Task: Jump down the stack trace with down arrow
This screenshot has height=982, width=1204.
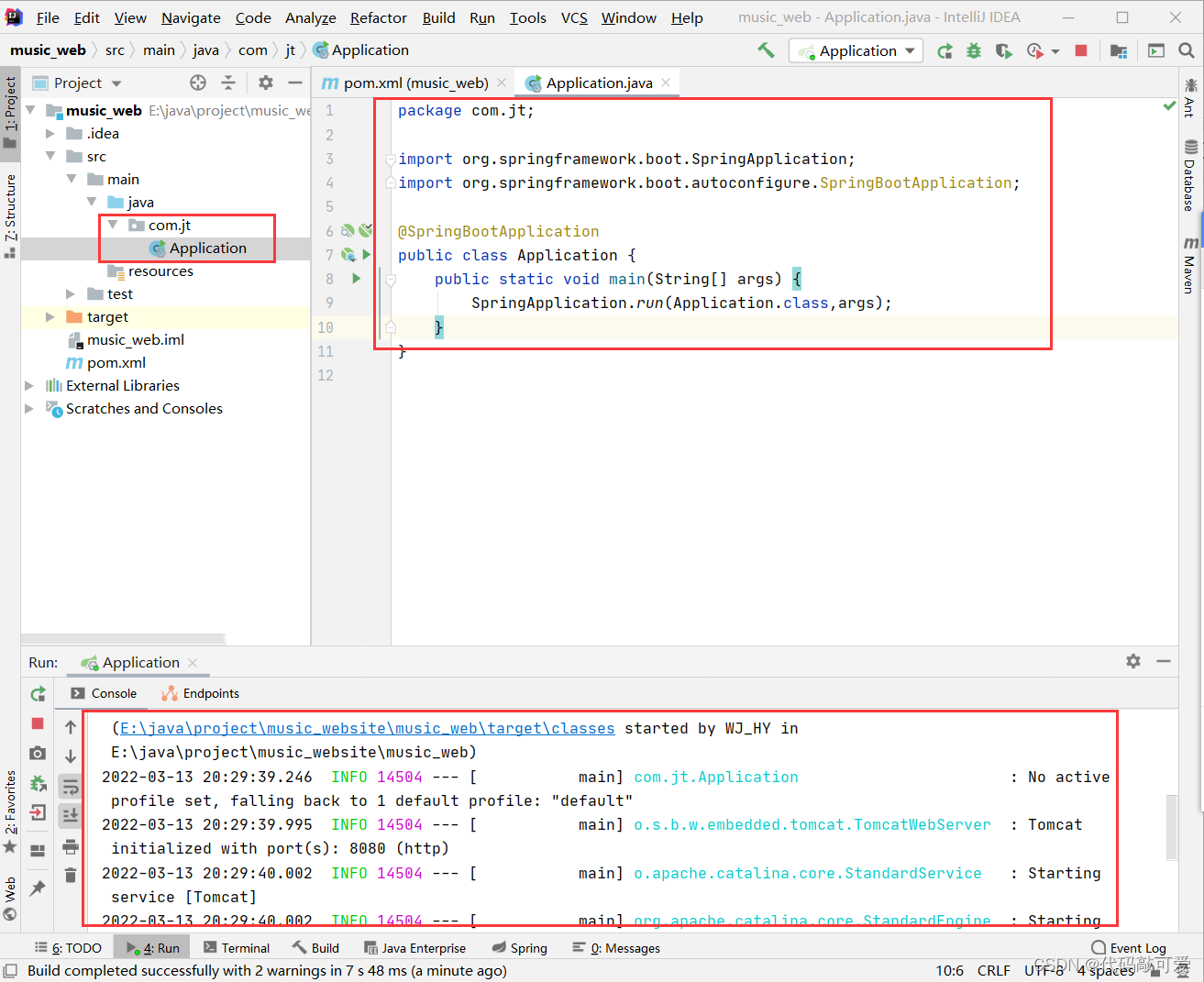Action: pos(71,756)
